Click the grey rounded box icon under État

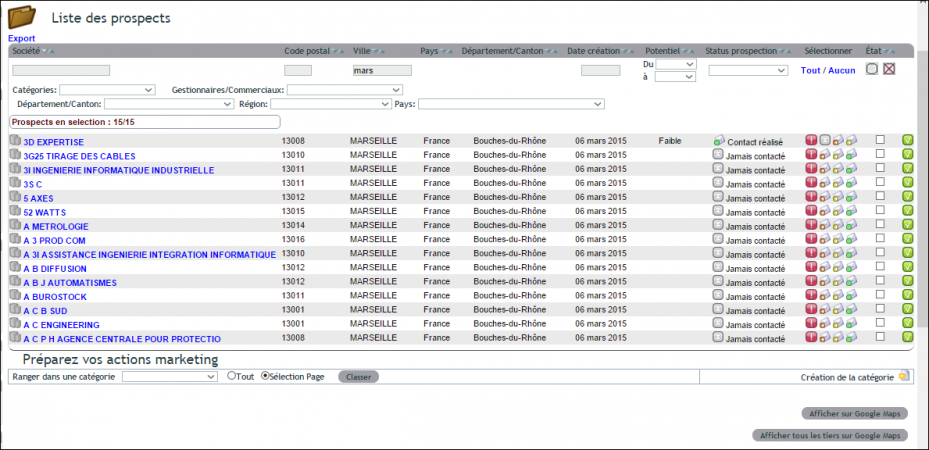tap(872, 69)
